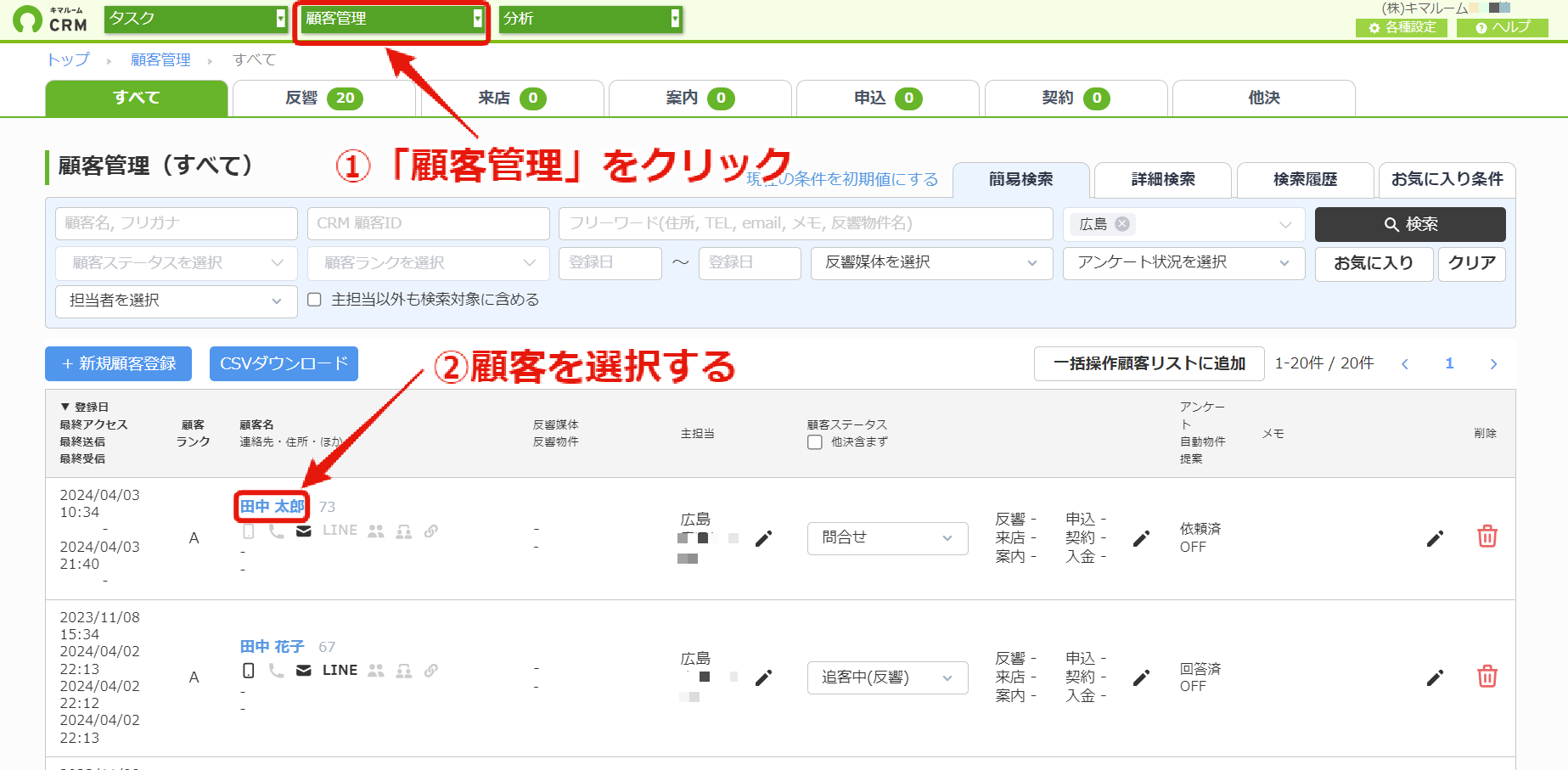
Task: Expand 顧客ステータスを選択 dropdown
Action: point(177,263)
